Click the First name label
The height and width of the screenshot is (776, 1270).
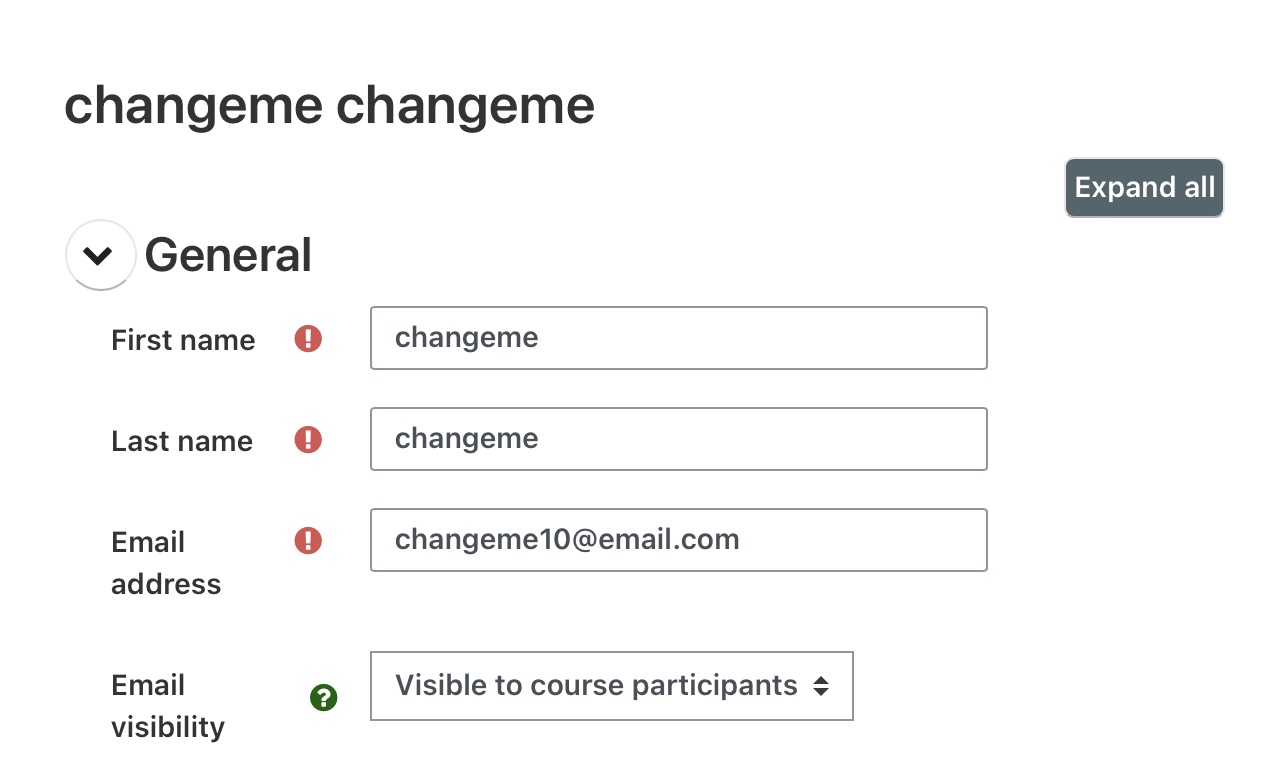click(x=183, y=340)
